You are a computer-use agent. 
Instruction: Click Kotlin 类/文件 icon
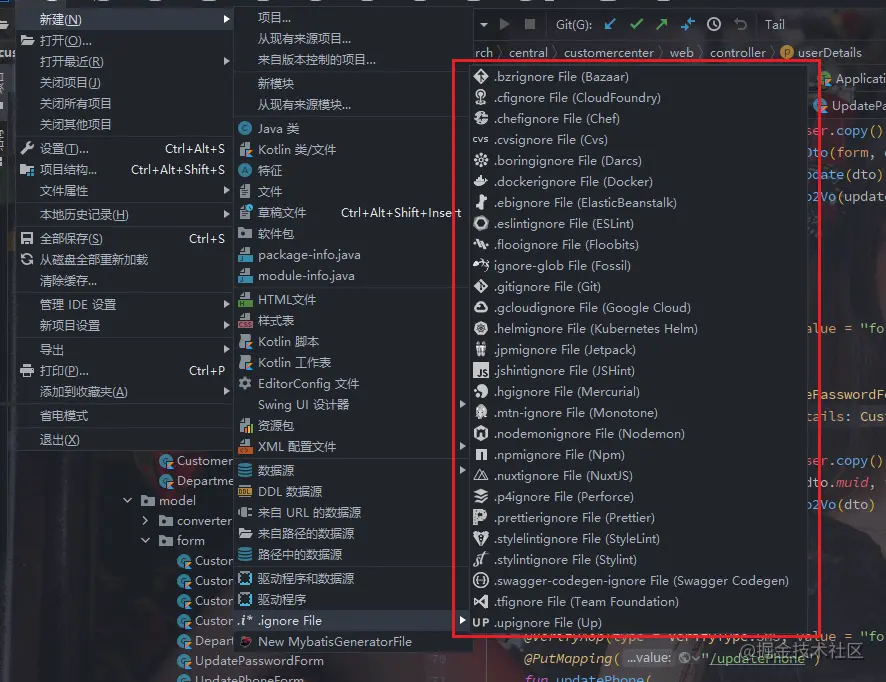tap(245, 150)
